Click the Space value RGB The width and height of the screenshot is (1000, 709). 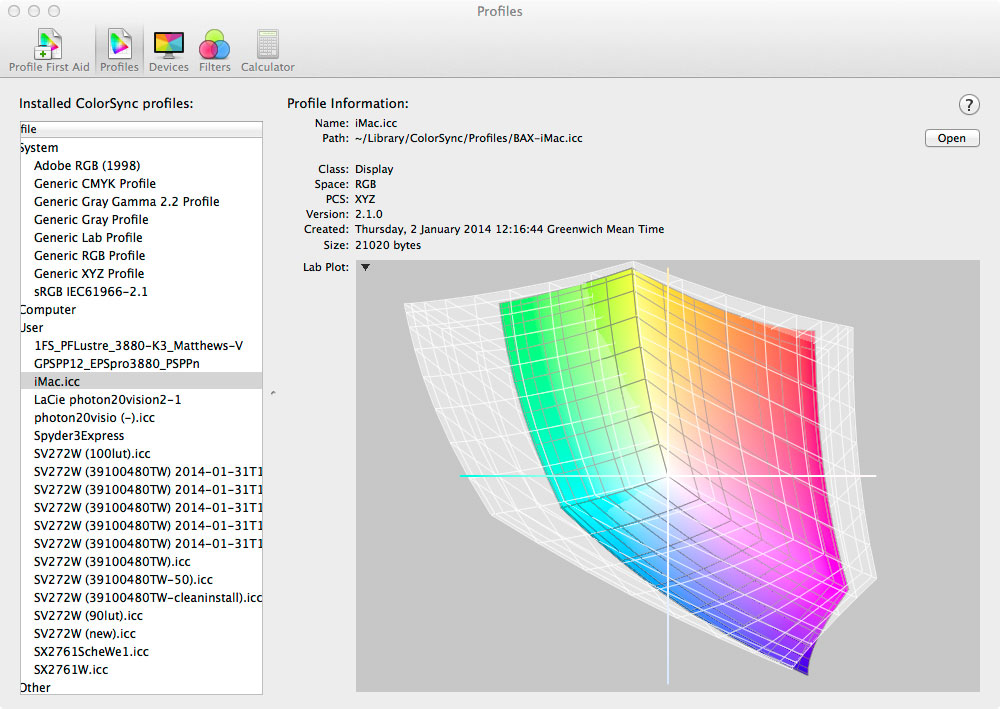(x=365, y=184)
